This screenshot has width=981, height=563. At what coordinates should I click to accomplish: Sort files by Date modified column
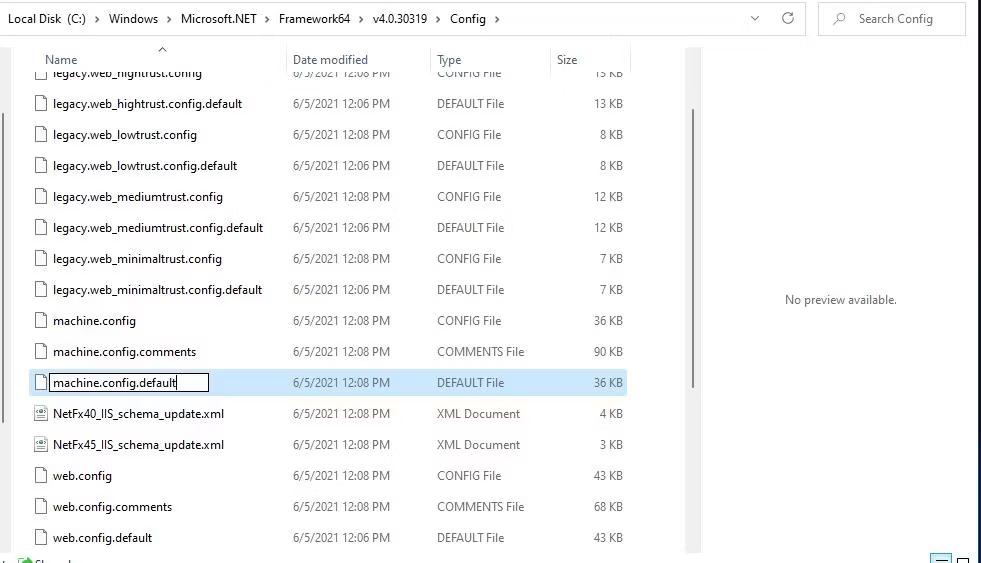coord(330,60)
